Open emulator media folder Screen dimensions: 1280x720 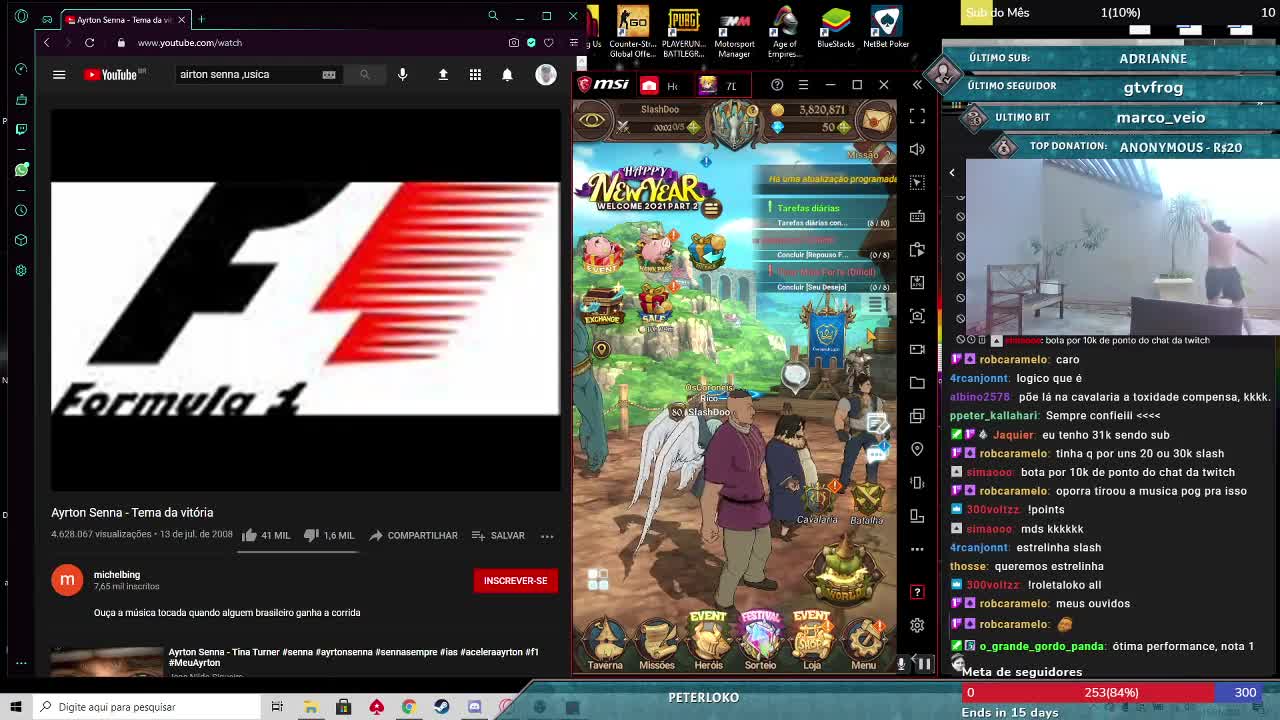[917, 382]
